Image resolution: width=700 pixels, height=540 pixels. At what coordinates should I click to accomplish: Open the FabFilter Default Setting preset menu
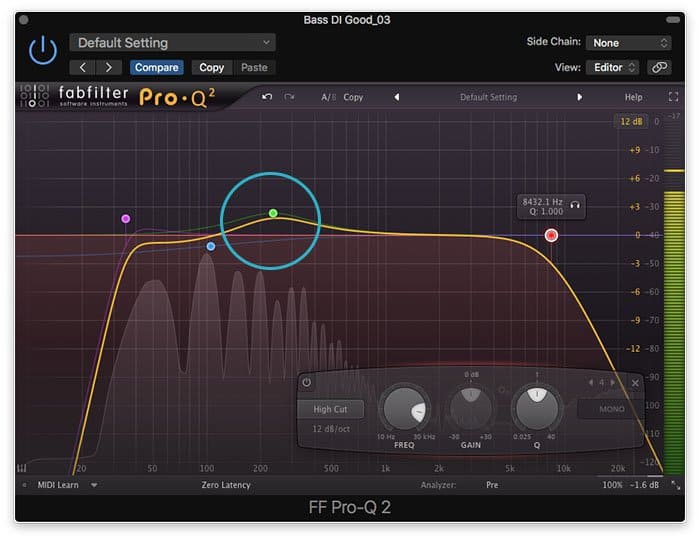click(488, 97)
